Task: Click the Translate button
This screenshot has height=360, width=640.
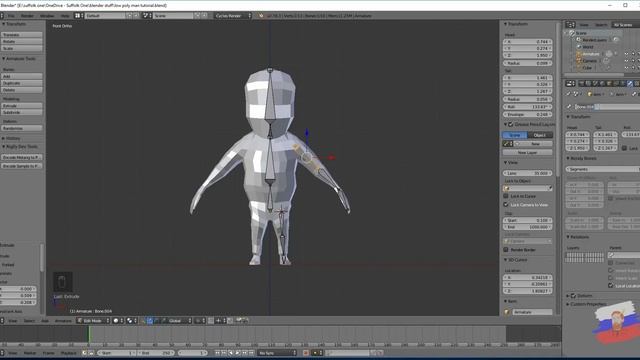Action: 22,35
